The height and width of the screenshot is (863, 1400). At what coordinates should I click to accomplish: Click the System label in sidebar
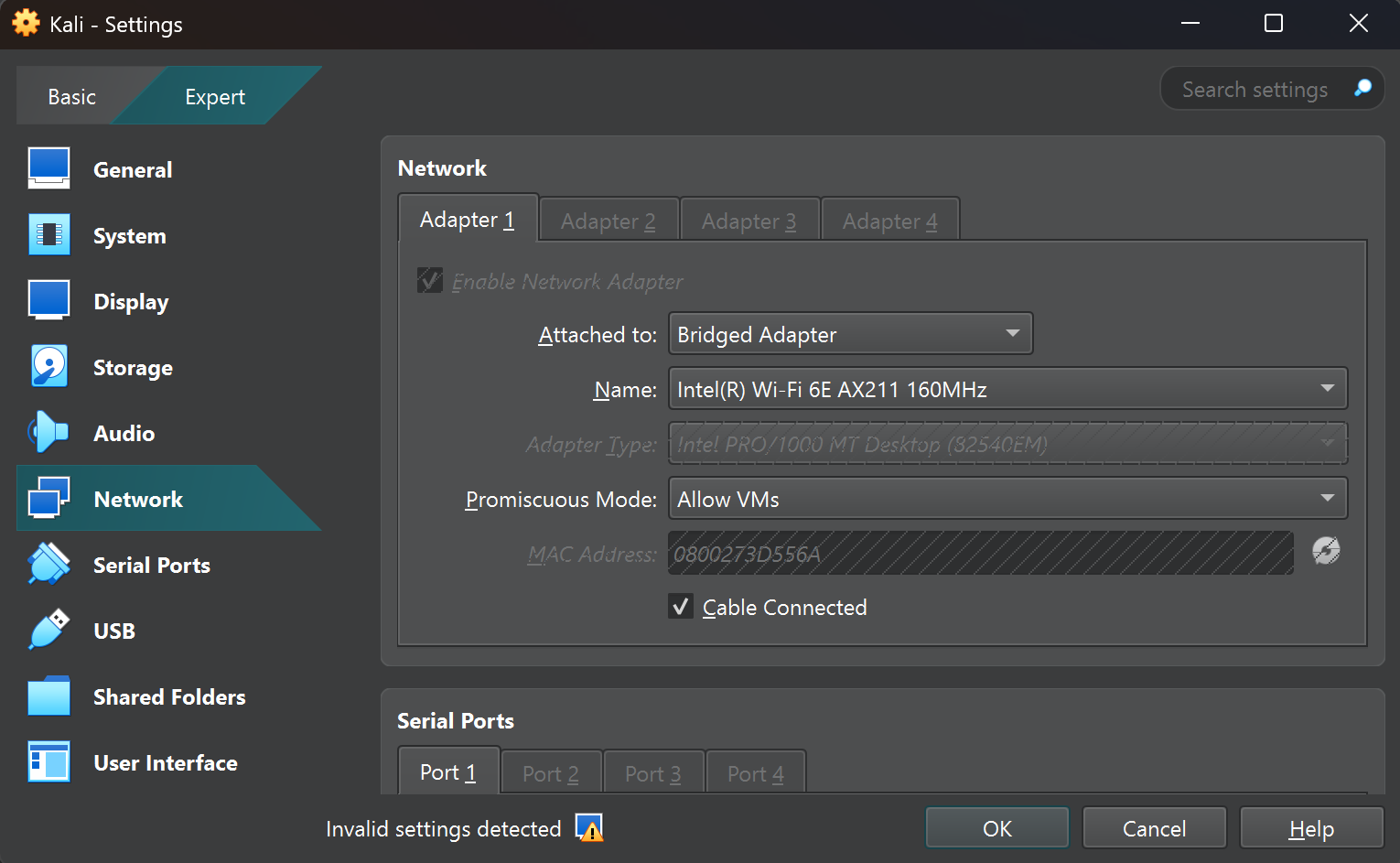[130, 236]
